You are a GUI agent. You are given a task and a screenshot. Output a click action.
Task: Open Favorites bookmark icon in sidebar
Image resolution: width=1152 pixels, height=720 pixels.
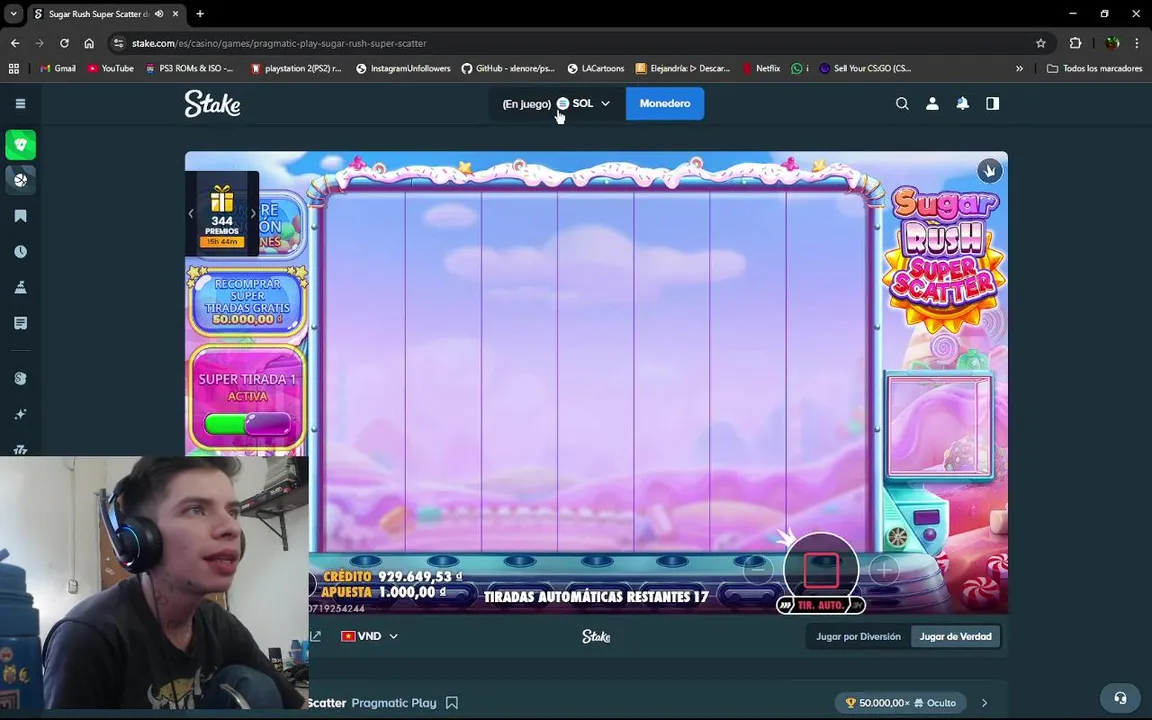(x=21, y=216)
